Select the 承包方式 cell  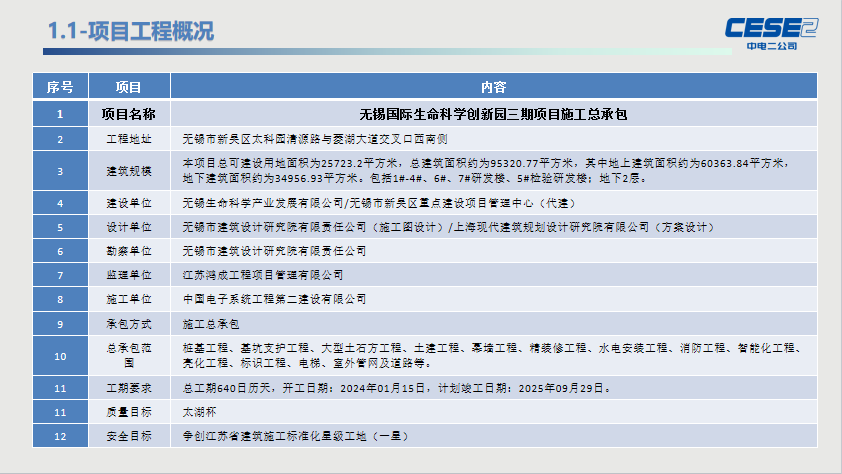[129, 324]
